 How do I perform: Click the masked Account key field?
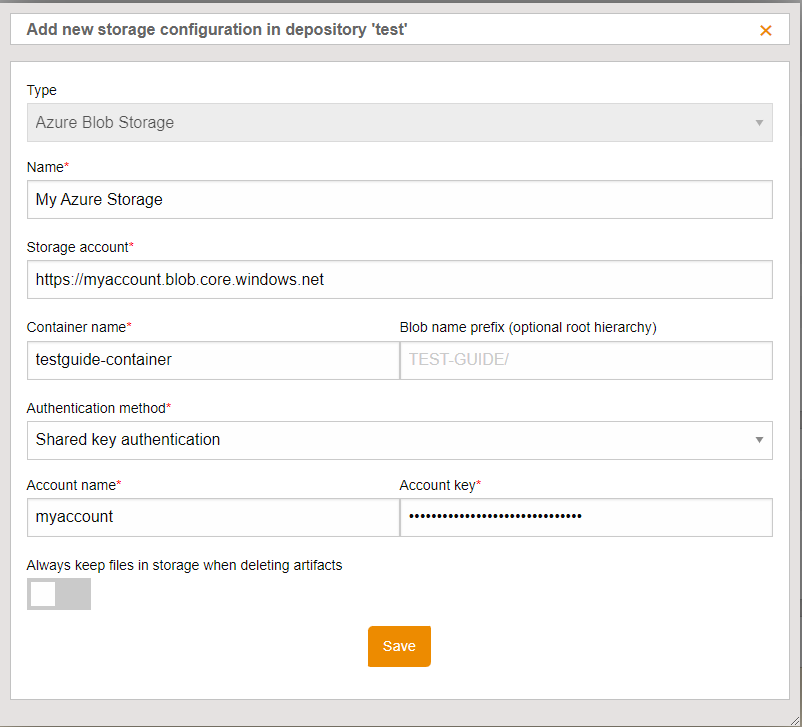586,517
